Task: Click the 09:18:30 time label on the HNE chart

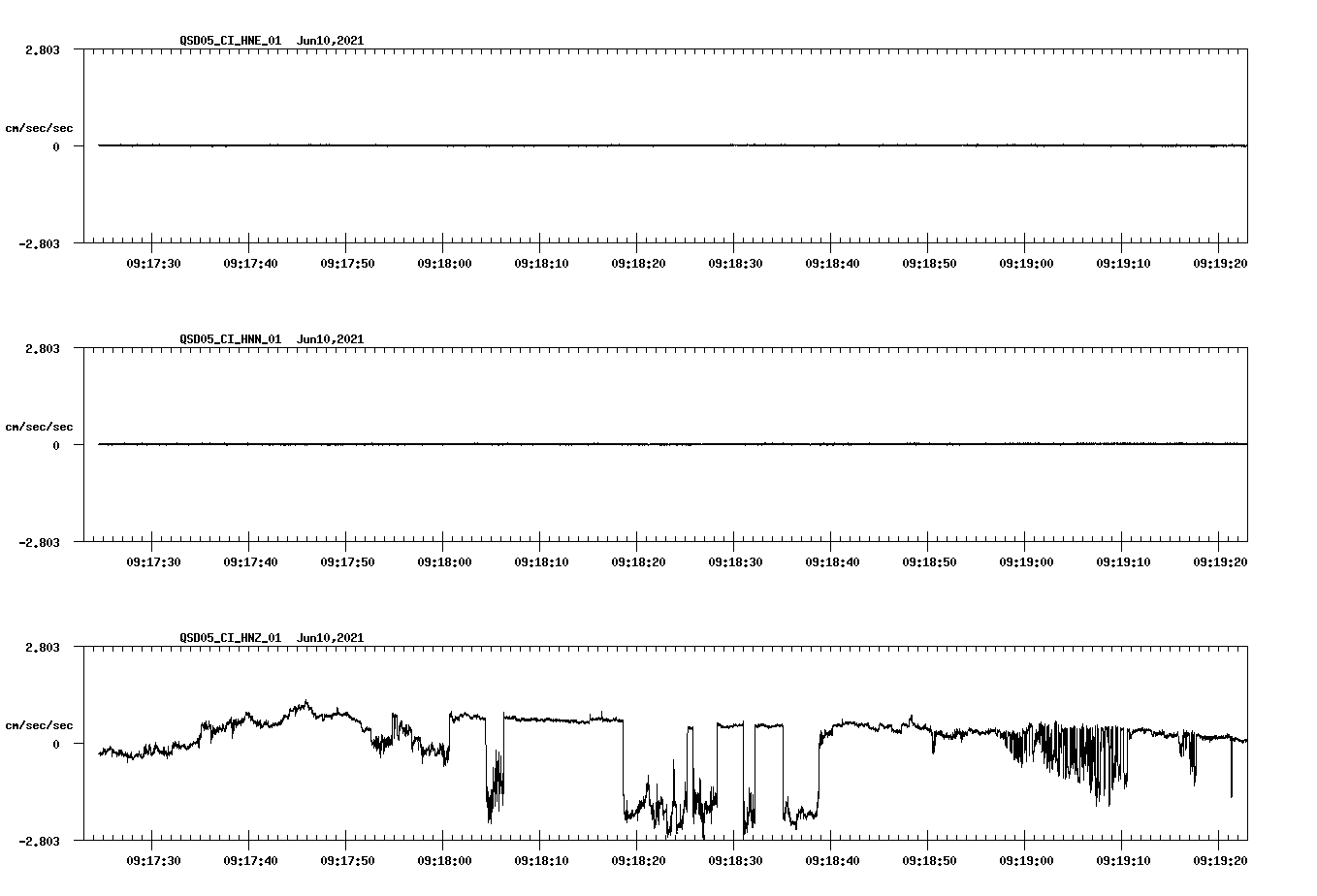Action: [x=735, y=264]
